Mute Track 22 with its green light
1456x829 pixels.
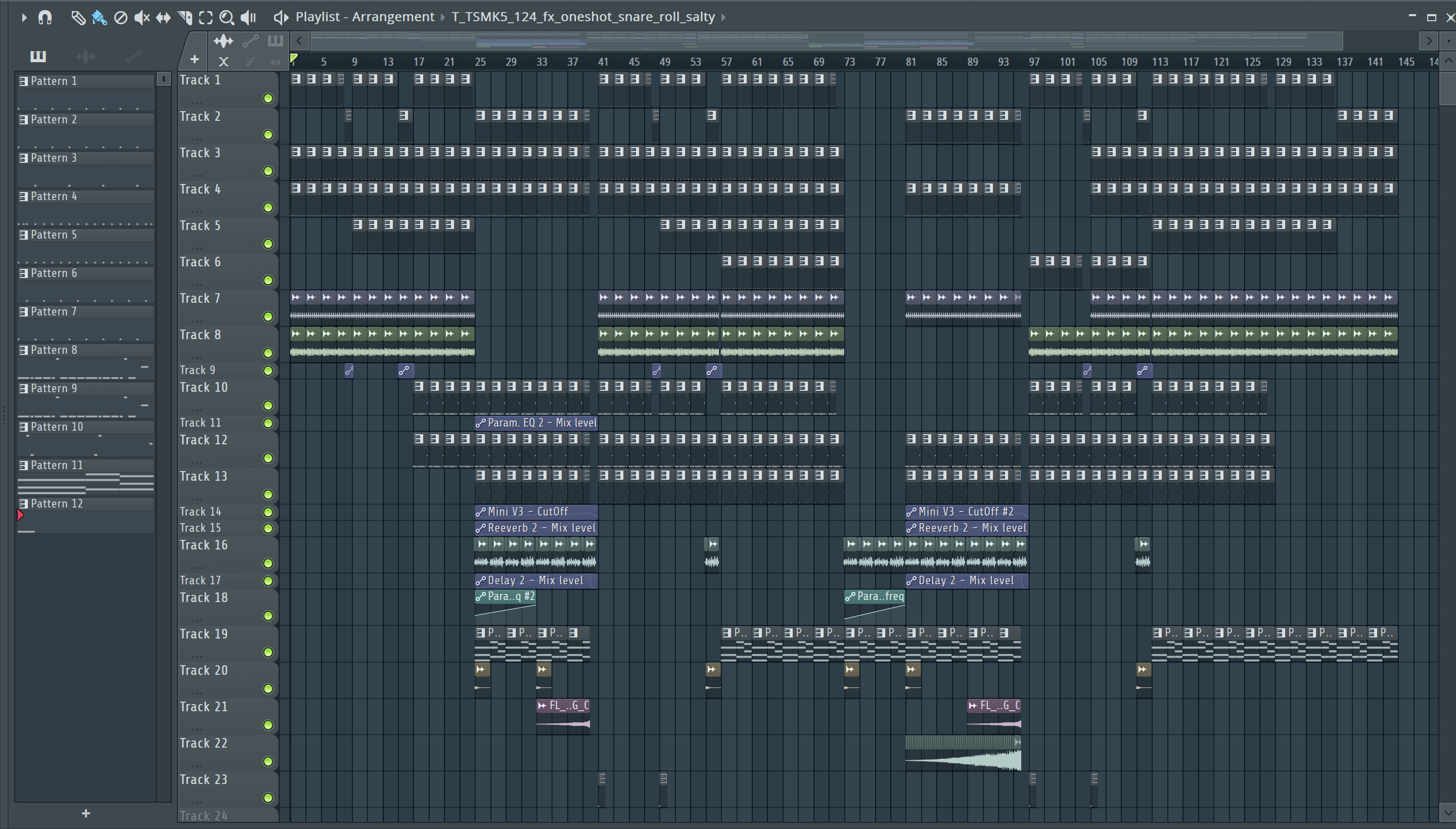pyautogui.click(x=268, y=762)
